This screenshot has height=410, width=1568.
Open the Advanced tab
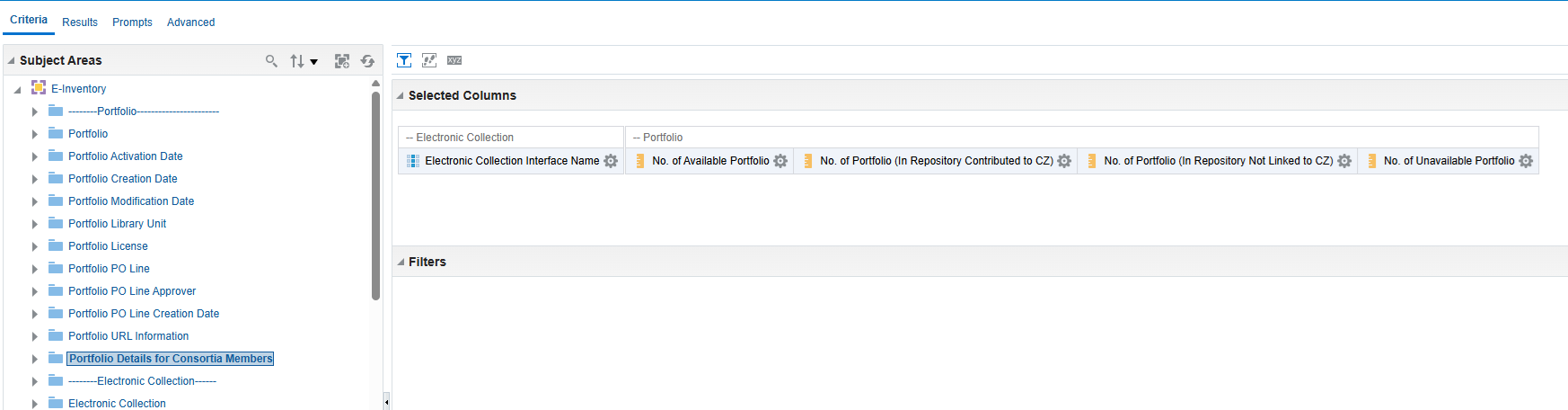coord(190,22)
